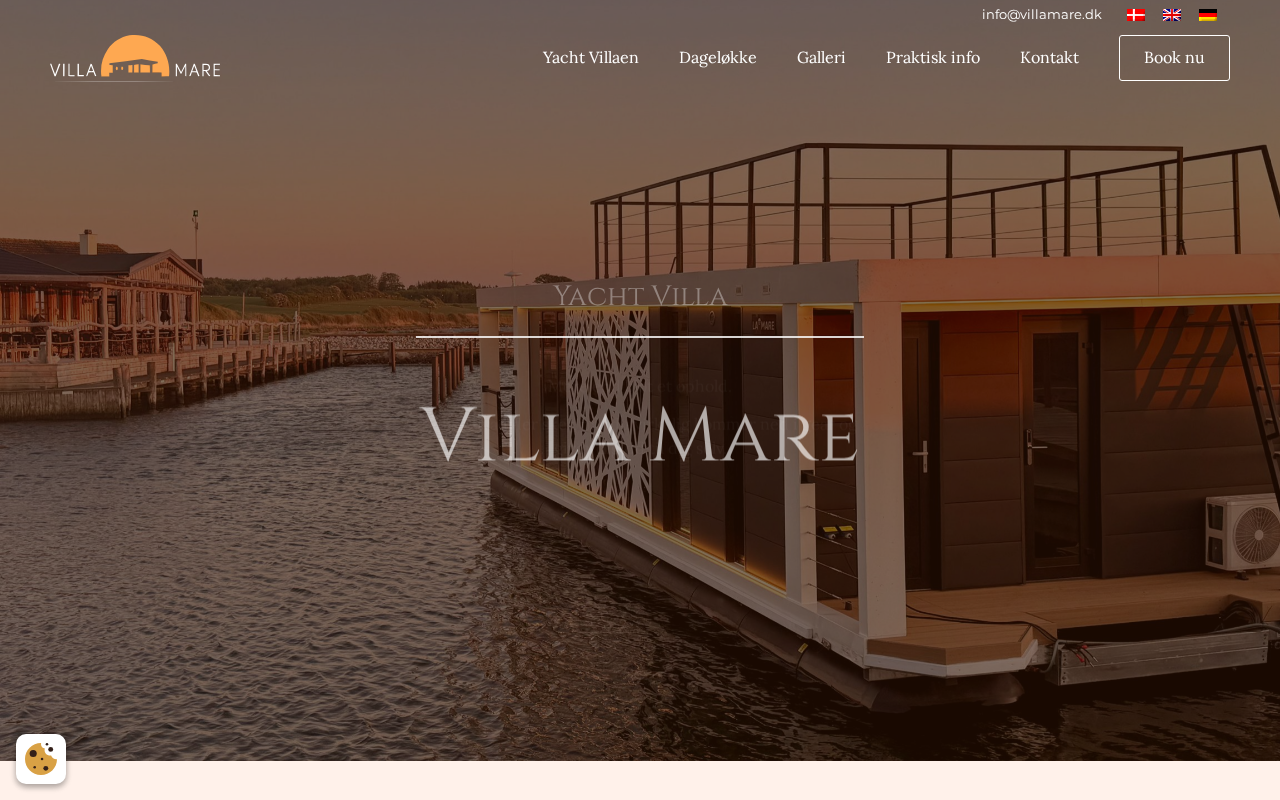Switch language using the Danish flag
The height and width of the screenshot is (800, 1280).
[x=1136, y=15]
